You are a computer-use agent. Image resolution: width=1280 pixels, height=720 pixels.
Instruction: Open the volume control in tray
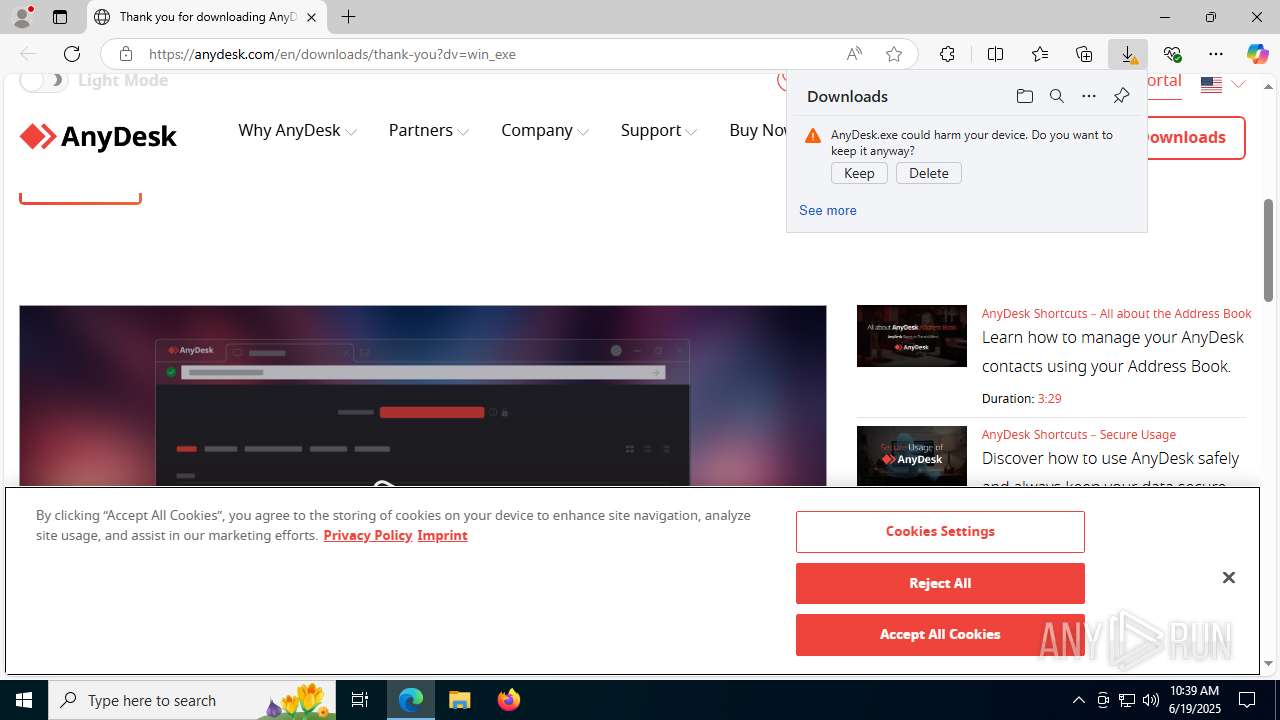click(x=1151, y=700)
